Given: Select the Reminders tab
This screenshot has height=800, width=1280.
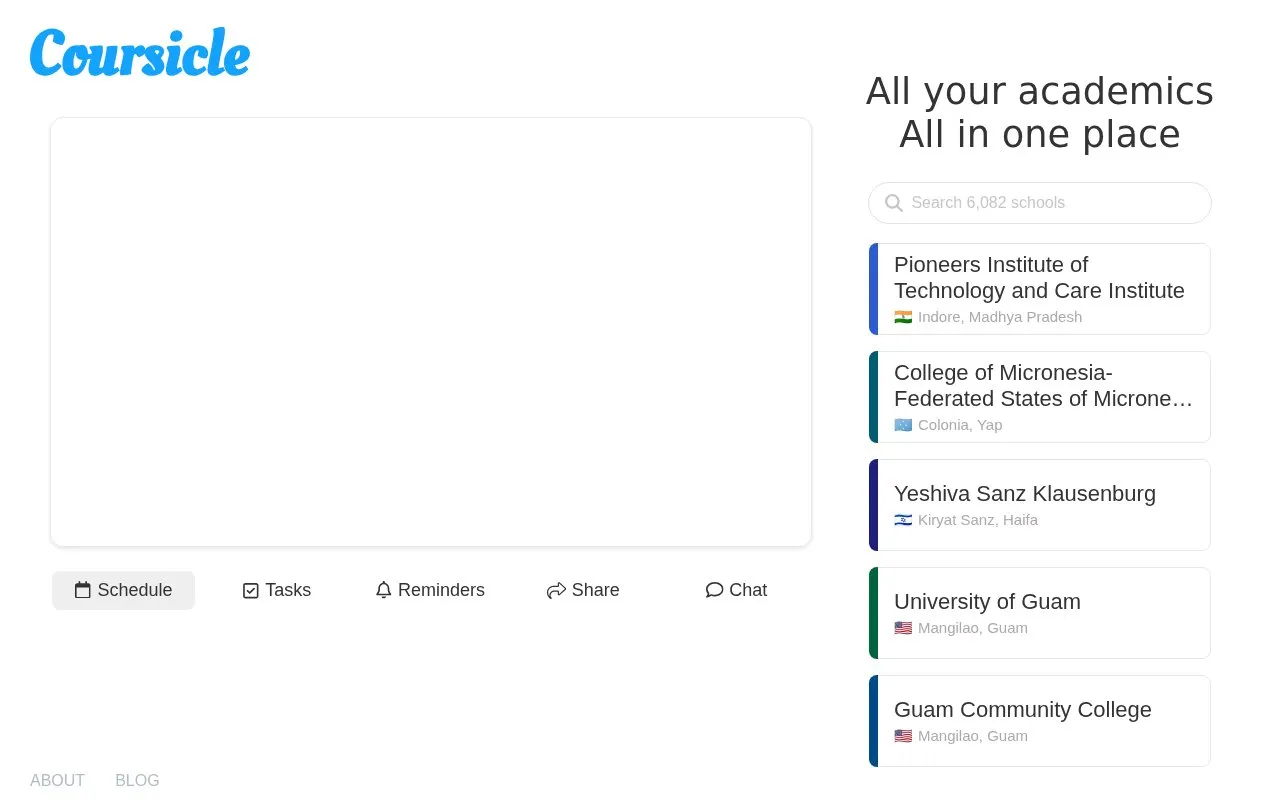Looking at the screenshot, I should tap(430, 590).
